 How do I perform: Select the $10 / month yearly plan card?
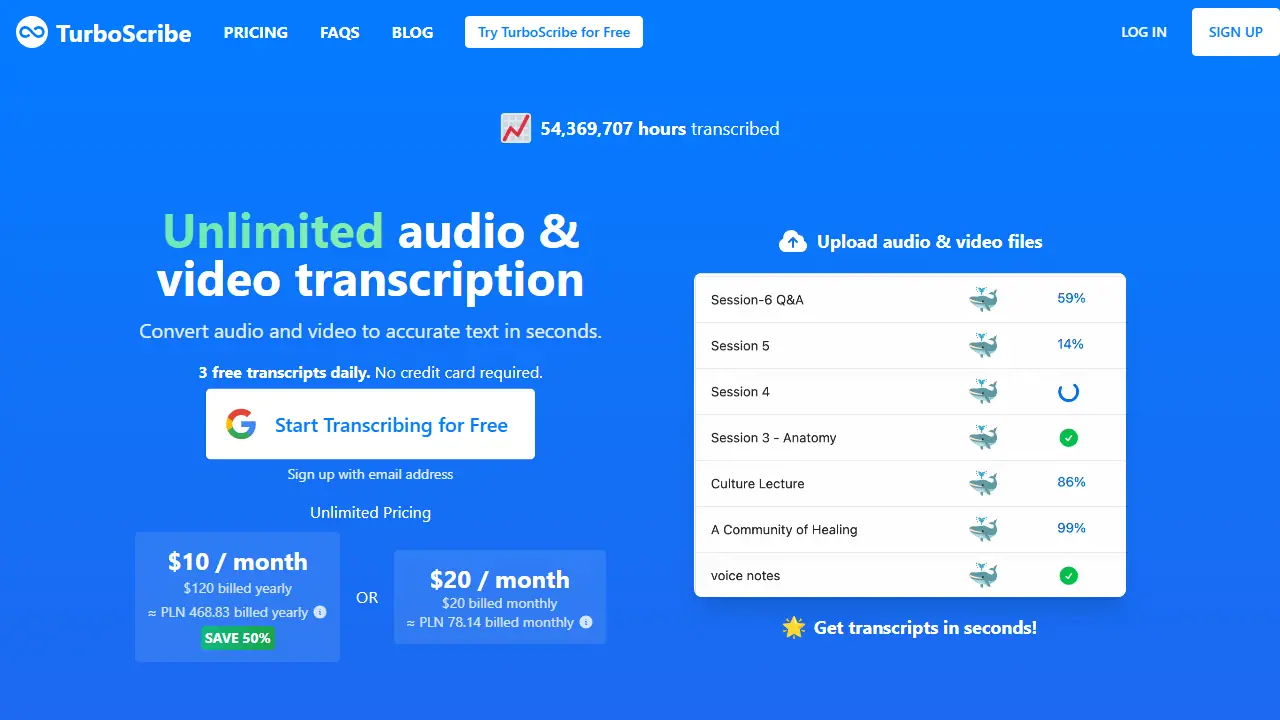[237, 597]
